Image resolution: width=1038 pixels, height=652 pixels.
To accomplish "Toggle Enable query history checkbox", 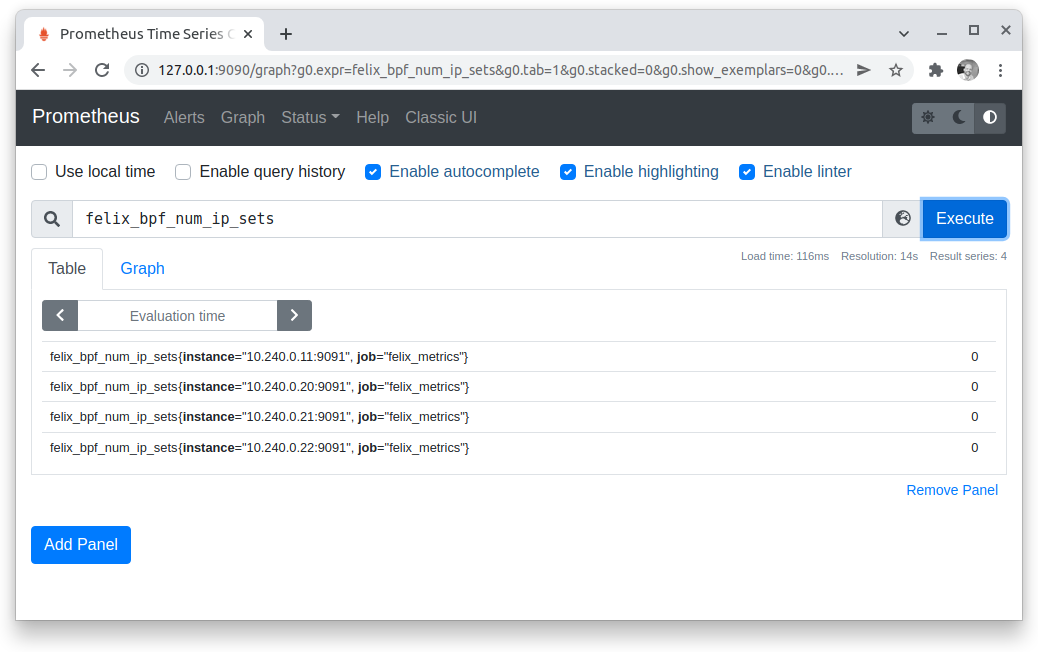I will pos(183,172).
